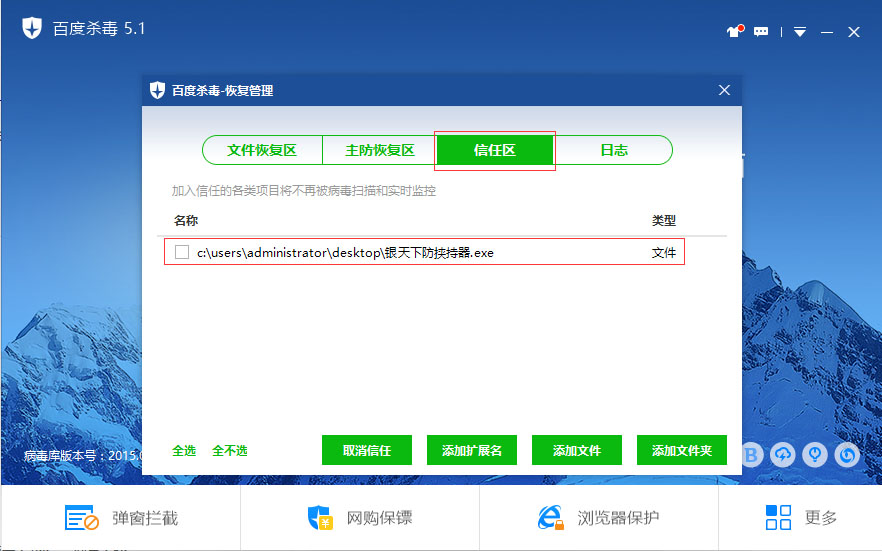The height and width of the screenshot is (551, 882).
Task: Open the More grid icon
Action: 778,518
